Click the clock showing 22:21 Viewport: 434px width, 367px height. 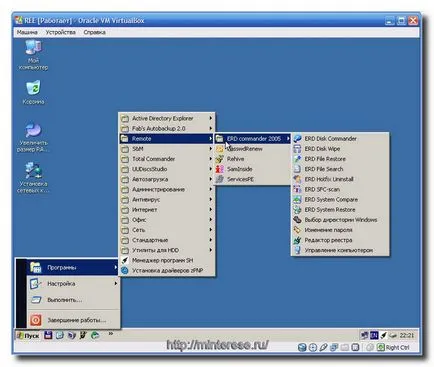click(407, 335)
